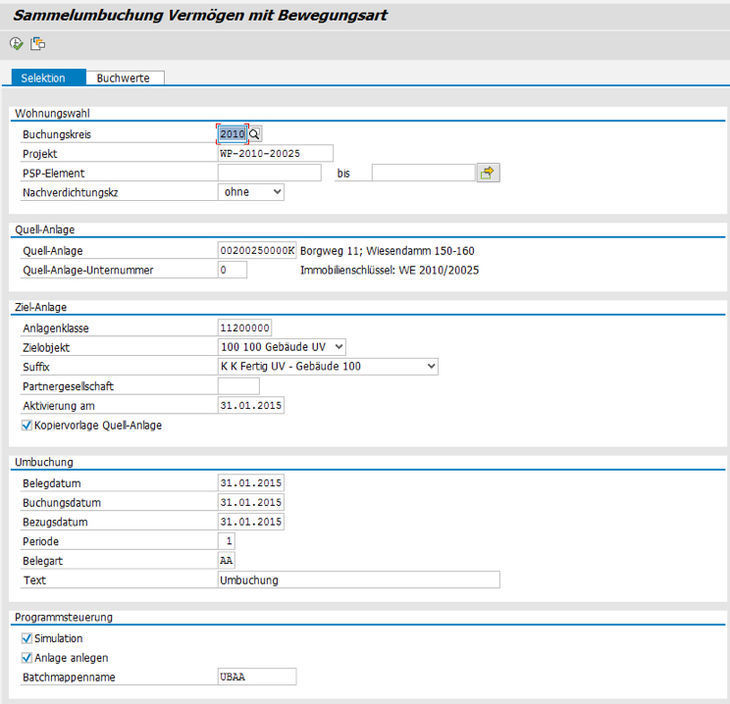The width and height of the screenshot is (730, 704).
Task: Select the Belegdatum date field
Action: tap(251, 483)
